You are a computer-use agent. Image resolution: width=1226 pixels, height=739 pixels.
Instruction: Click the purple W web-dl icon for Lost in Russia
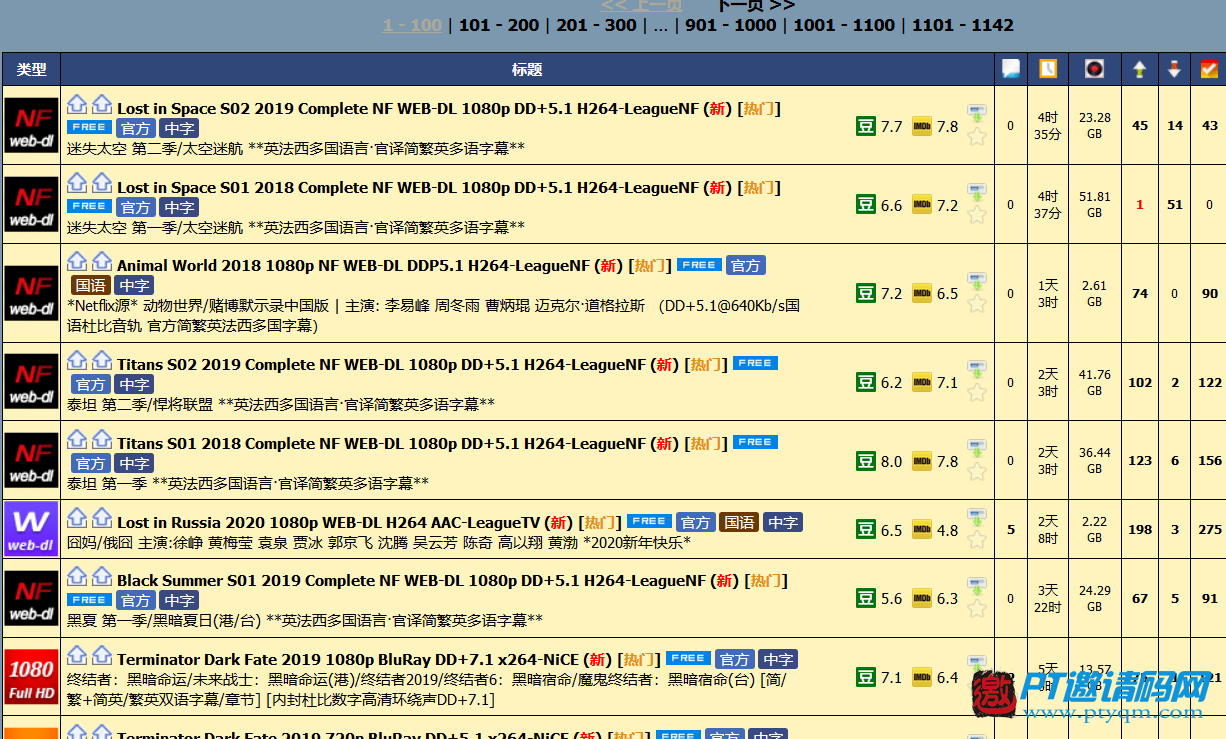click(x=31, y=529)
